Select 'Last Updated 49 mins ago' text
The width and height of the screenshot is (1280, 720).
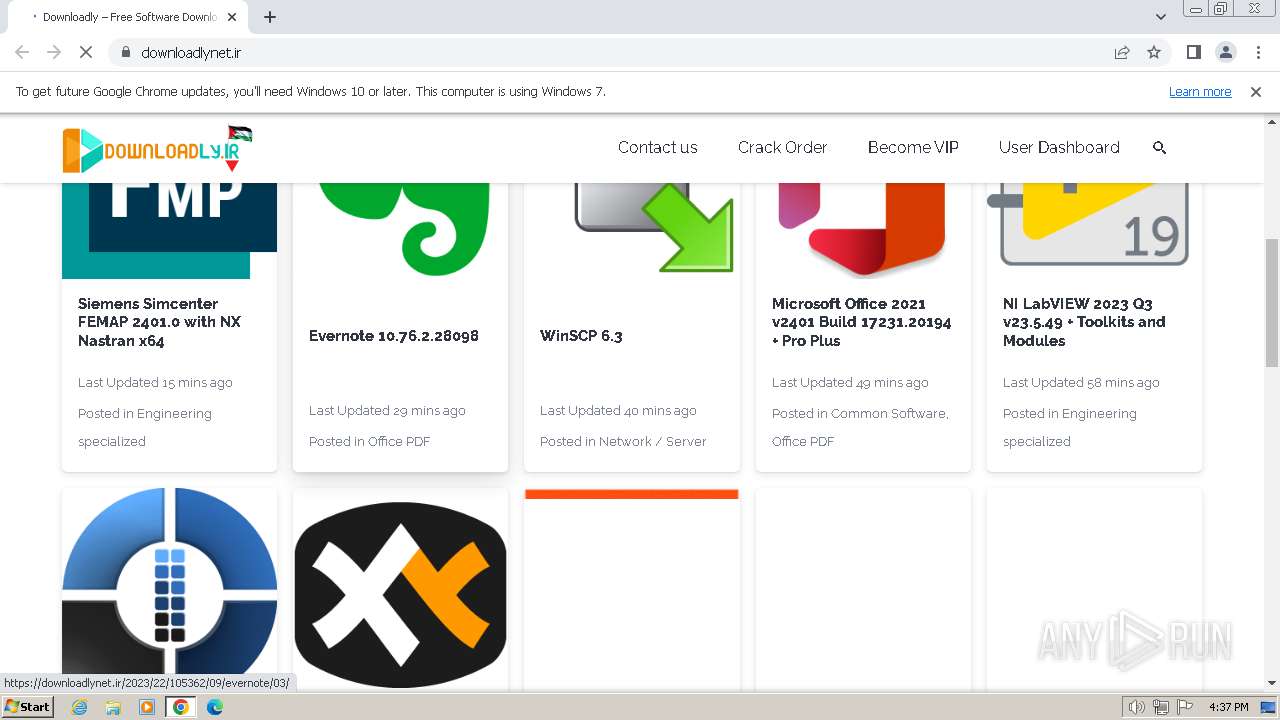pos(850,382)
